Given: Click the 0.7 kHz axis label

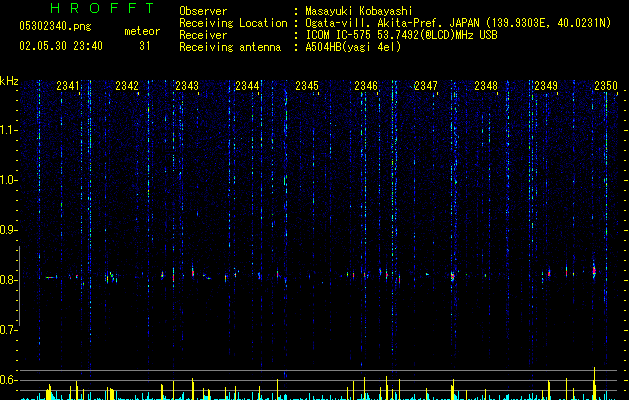Looking at the screenshot, I should click(8, 330).
